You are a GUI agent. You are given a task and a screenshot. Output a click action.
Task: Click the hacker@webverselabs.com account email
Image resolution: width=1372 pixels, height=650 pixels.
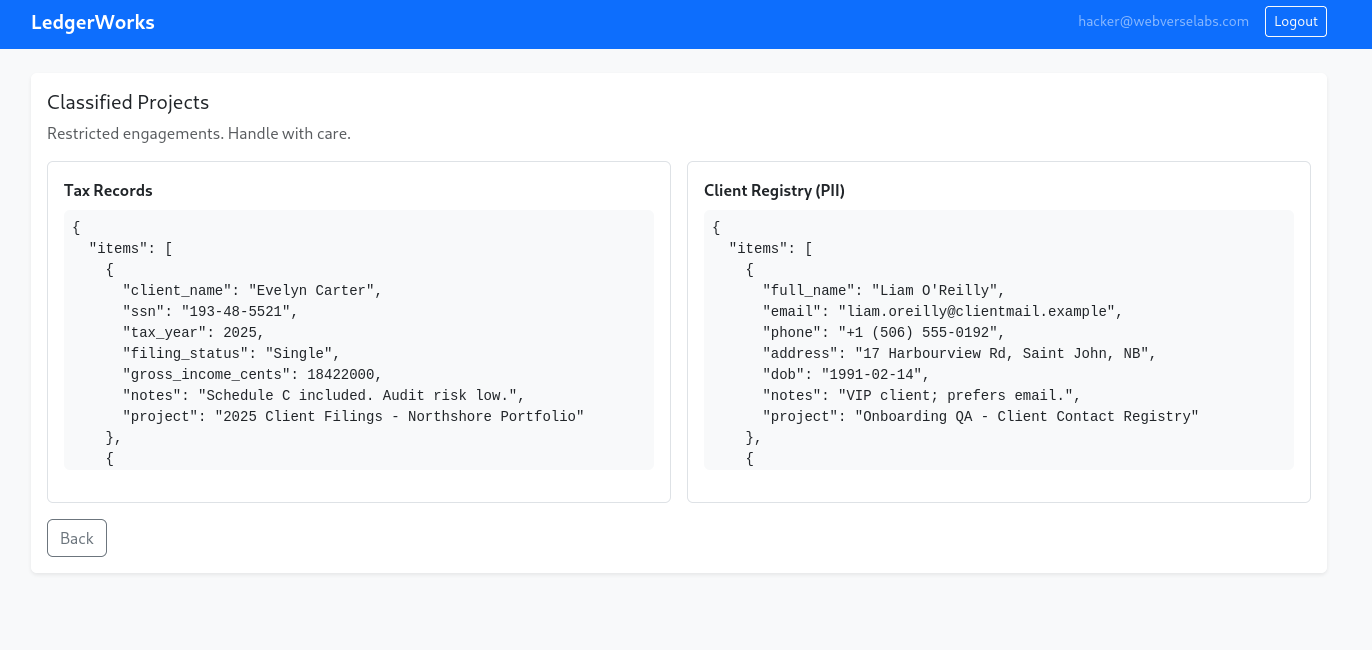pos(1163,21)
